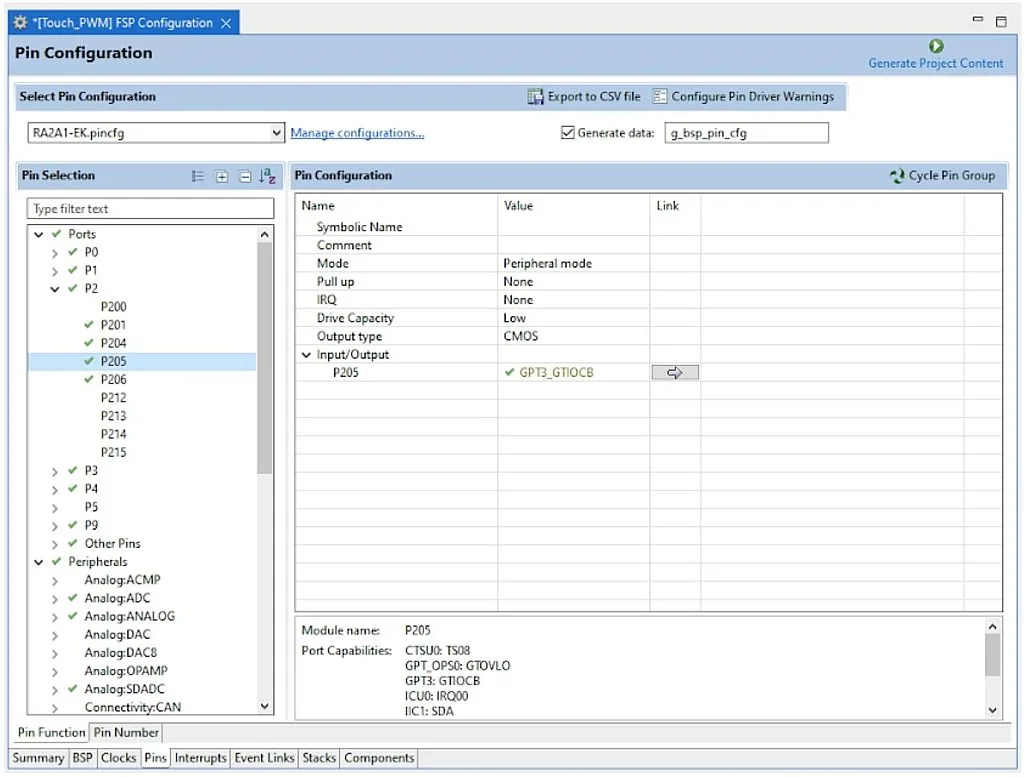Click the Cycle Pin Group icon
The image size is (1024, 777).
(x=897, y=176)
